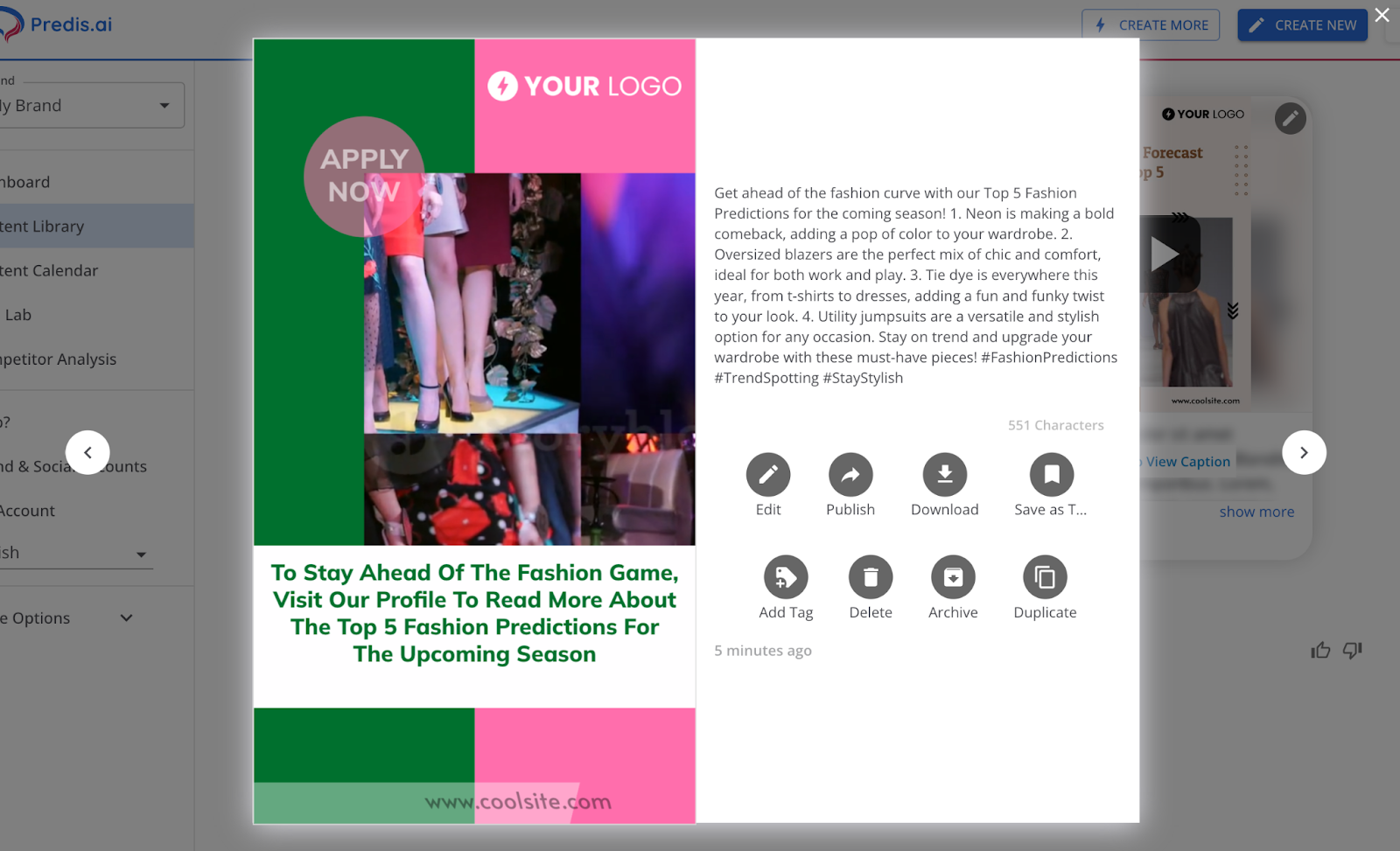Open Content Library in the sidebar
Screen dimensions: 1400x851
[44, 227]
